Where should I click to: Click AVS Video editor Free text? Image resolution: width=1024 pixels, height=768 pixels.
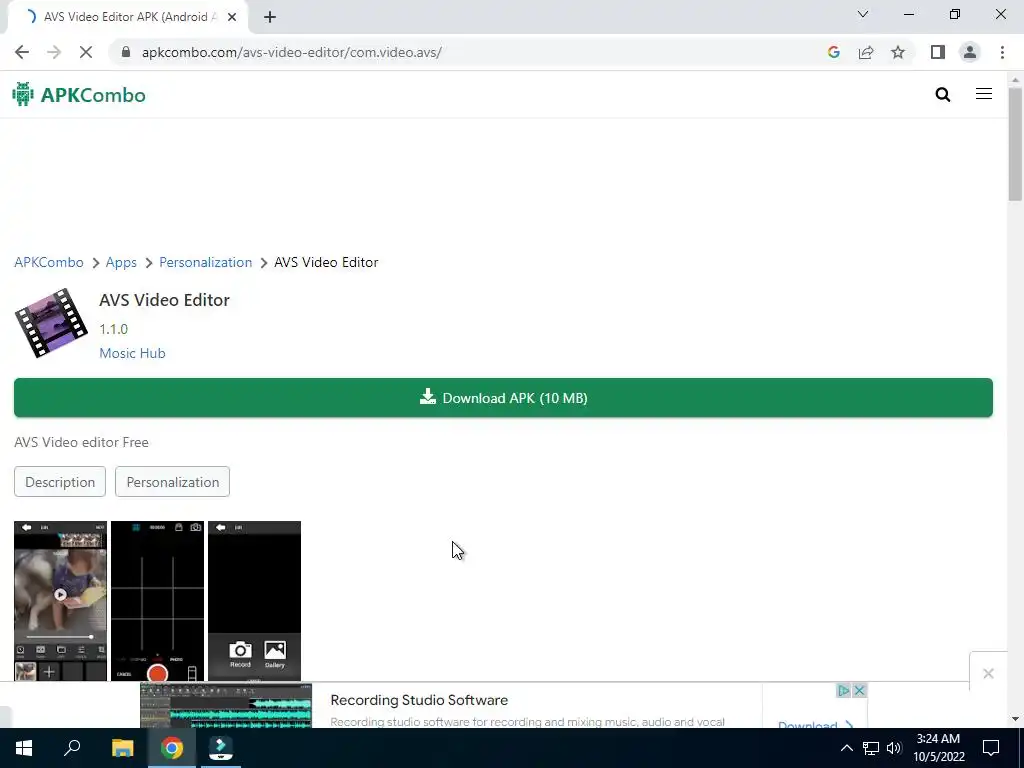[82, 442]
